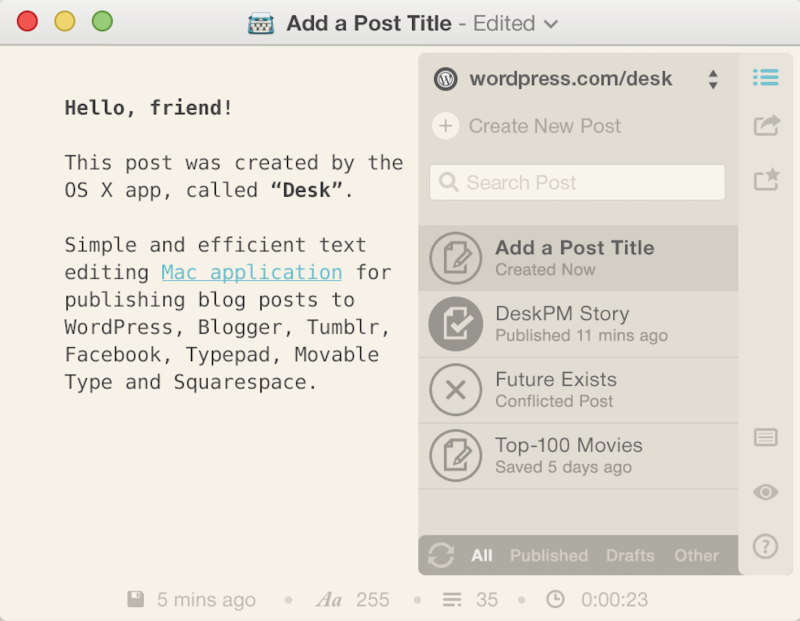
Task: Click the share/publish arrow icon
Action: point(766,125)
